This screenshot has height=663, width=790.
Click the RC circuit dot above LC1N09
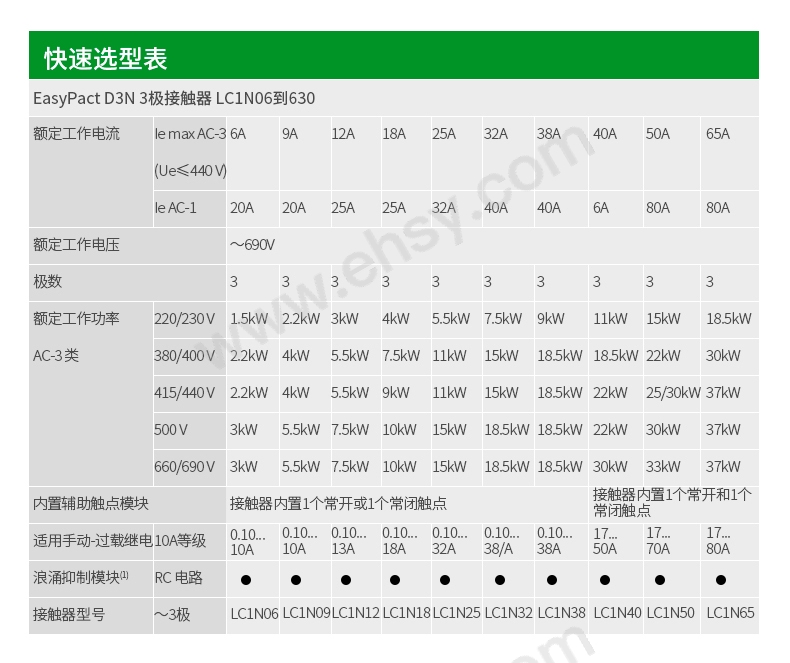(x=296, y=579)
